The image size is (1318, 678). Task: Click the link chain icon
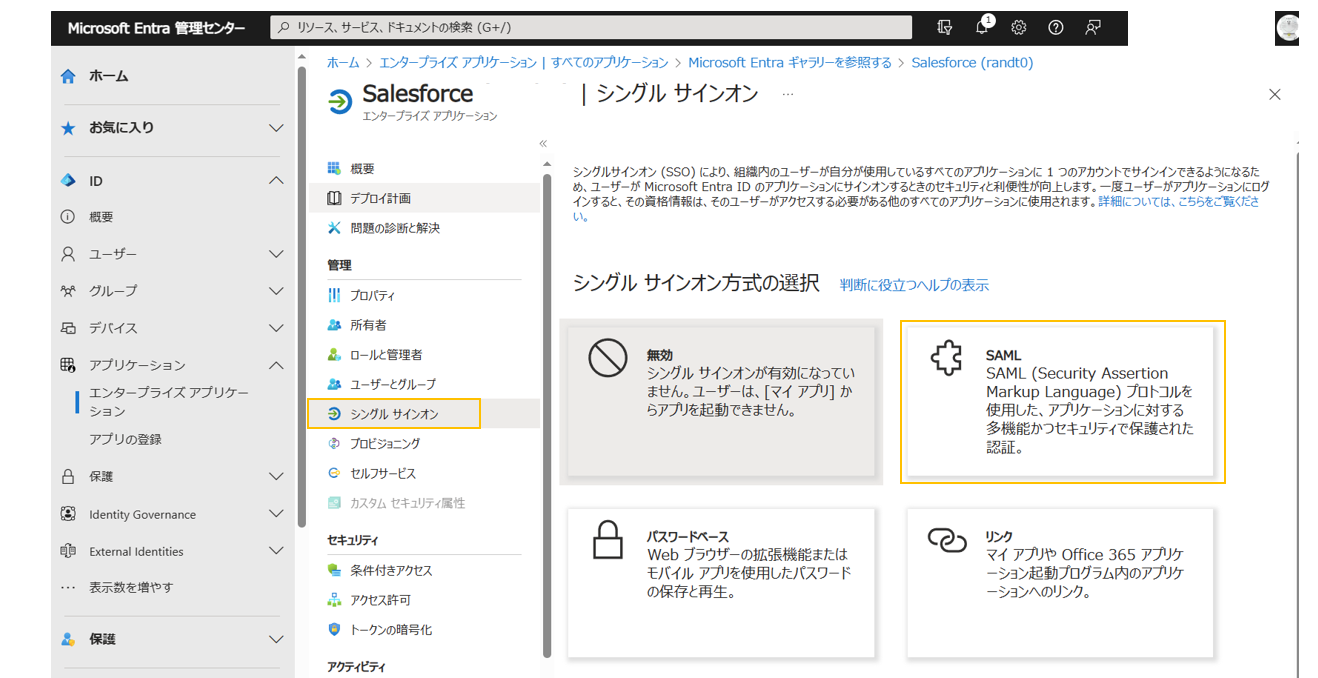[946, 540]
